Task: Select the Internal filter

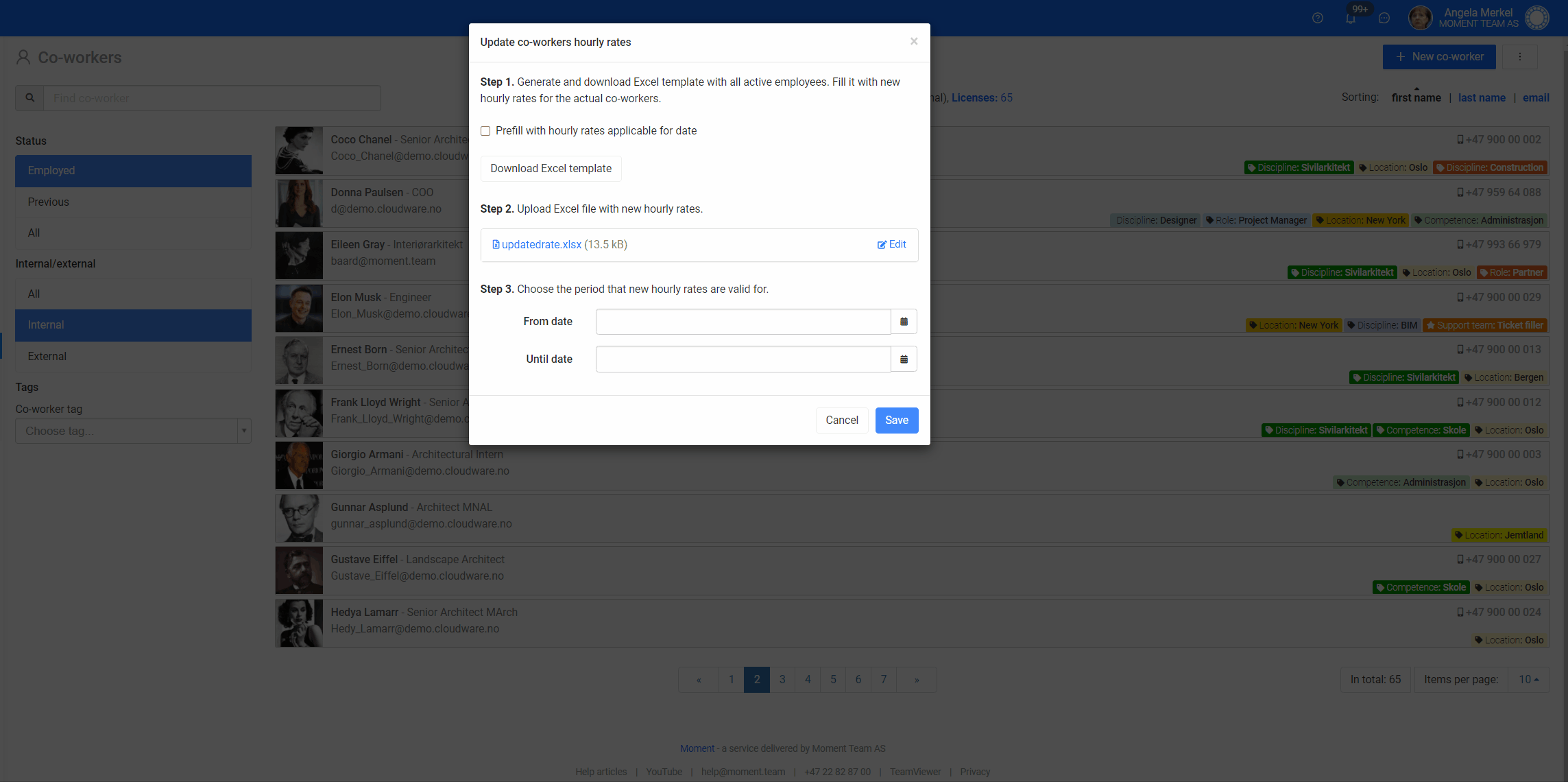Action: [133, 325]
